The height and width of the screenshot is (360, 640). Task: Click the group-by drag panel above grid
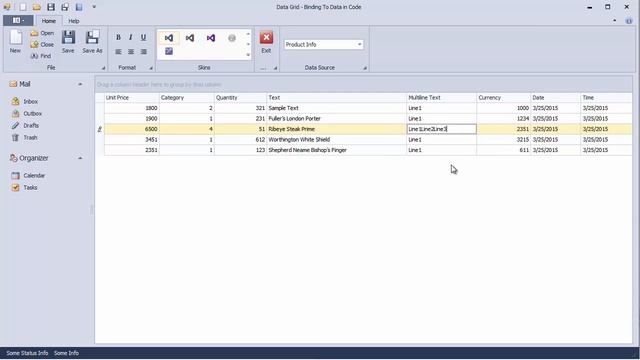[363, 84]
